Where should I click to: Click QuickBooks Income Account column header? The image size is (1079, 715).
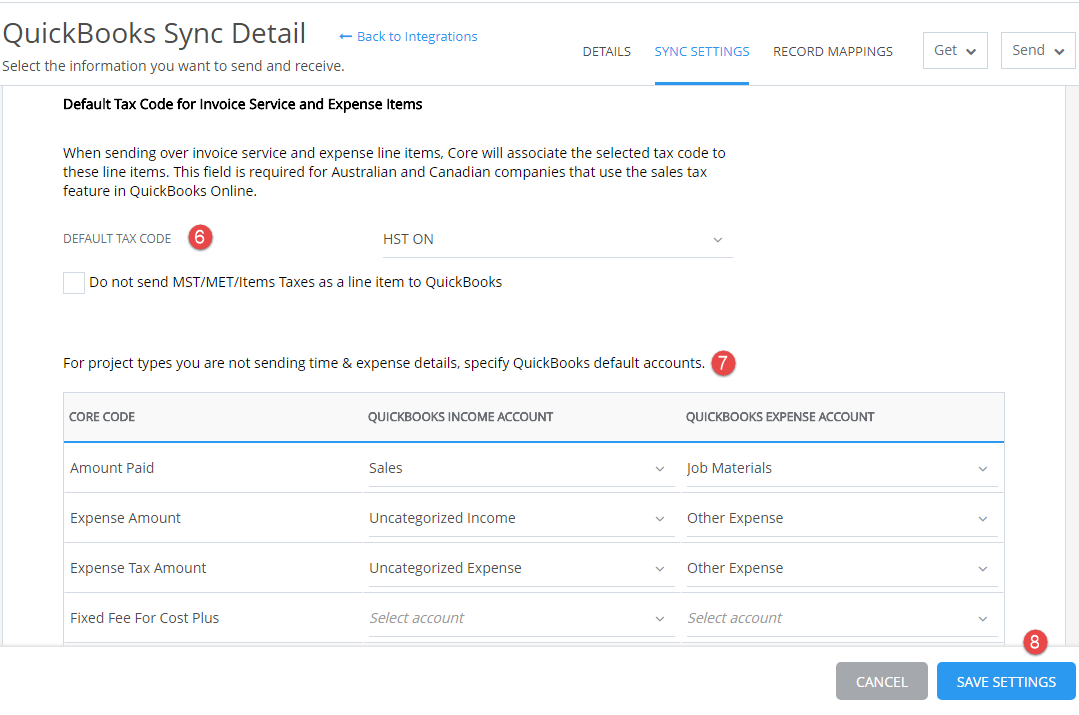[460, 417]
